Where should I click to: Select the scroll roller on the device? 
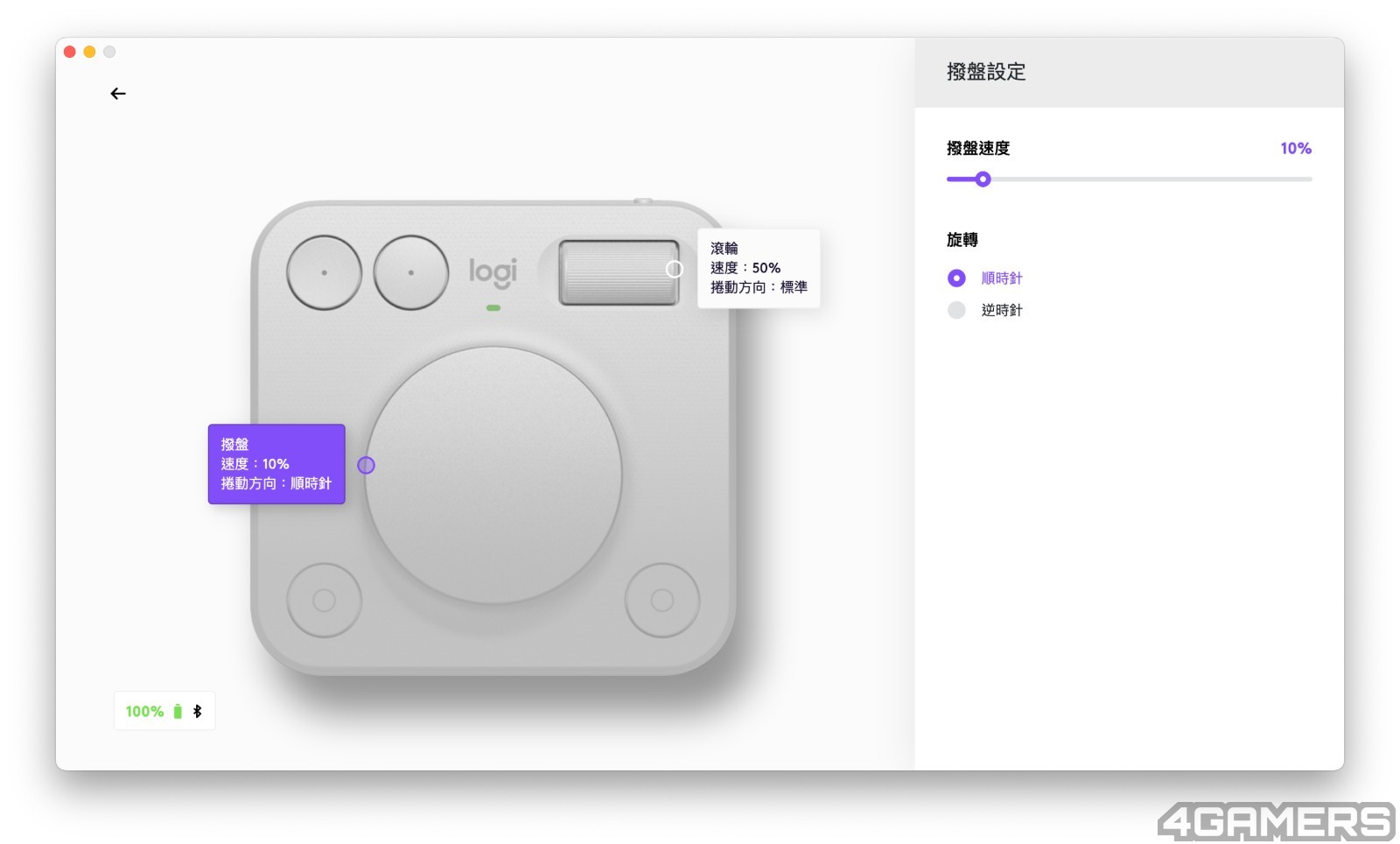pyautogui.click(x=619, y=272)
